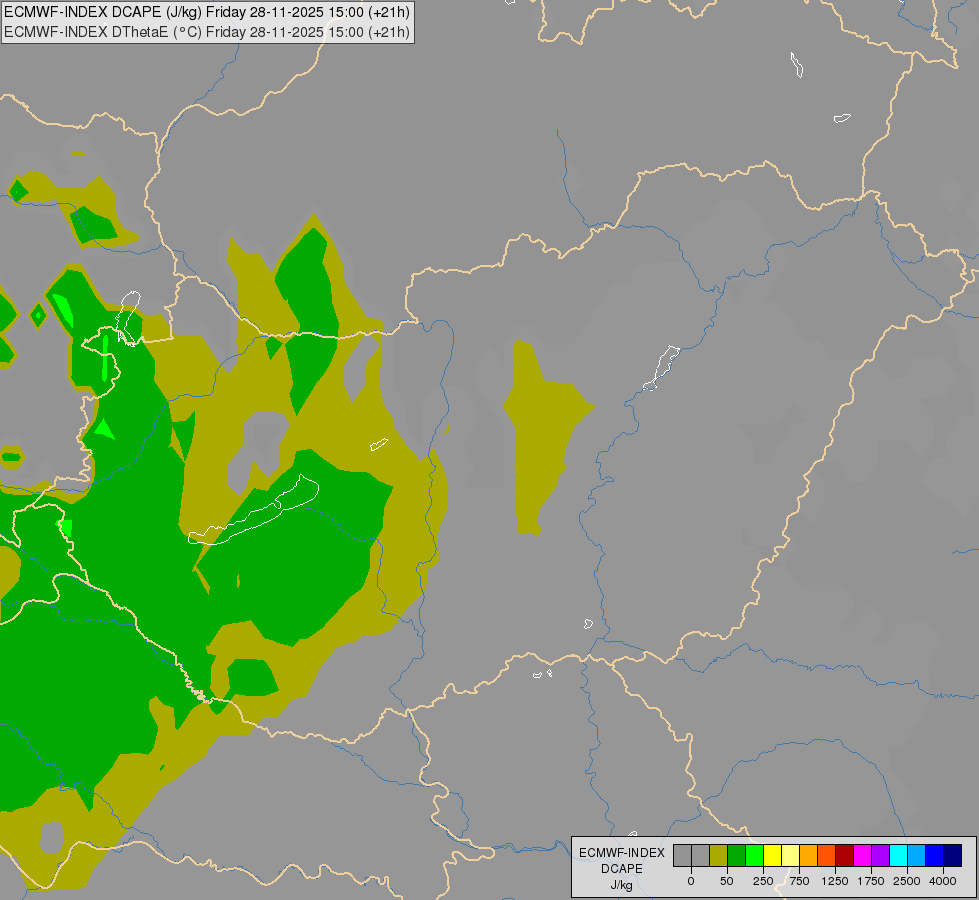Click the legend title ECMWF-INDEX

tap(622, 853)
